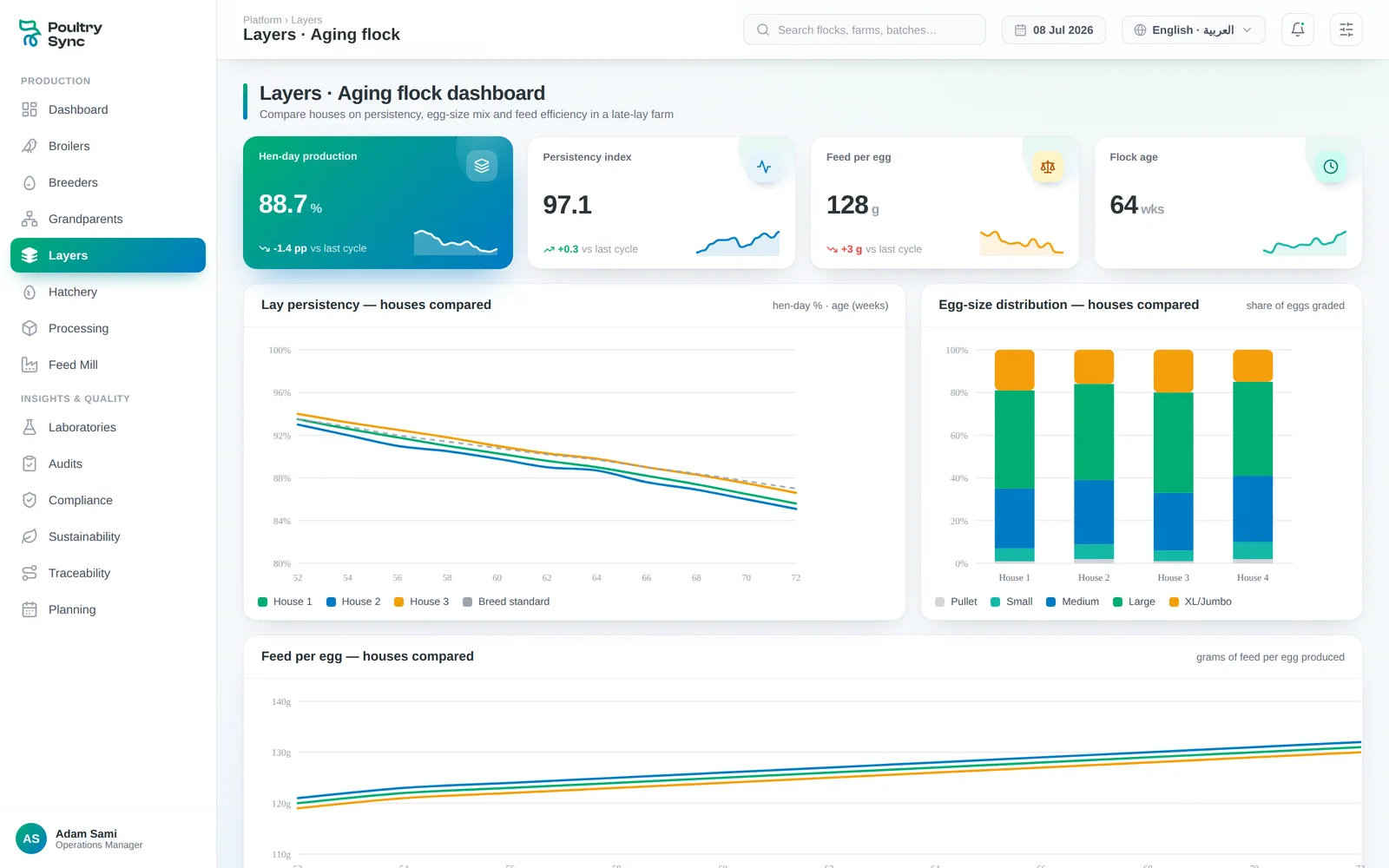Click the Layers stack icon in sidebar

click(30, 255)
